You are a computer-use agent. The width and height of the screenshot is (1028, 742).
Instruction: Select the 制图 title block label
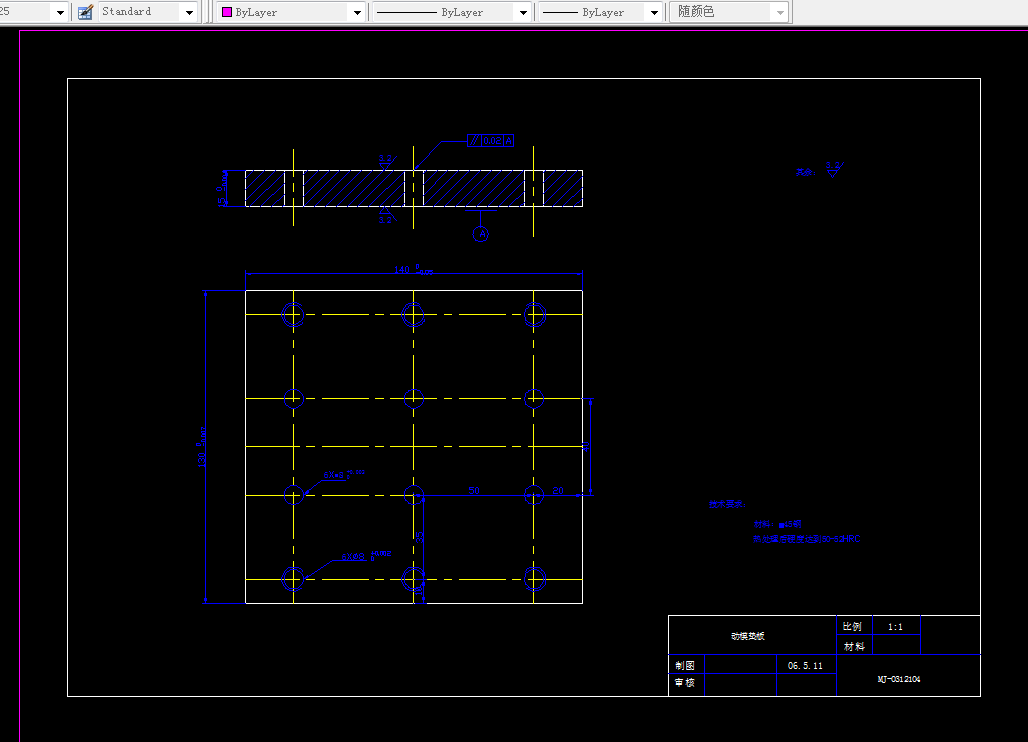point(685,665)
